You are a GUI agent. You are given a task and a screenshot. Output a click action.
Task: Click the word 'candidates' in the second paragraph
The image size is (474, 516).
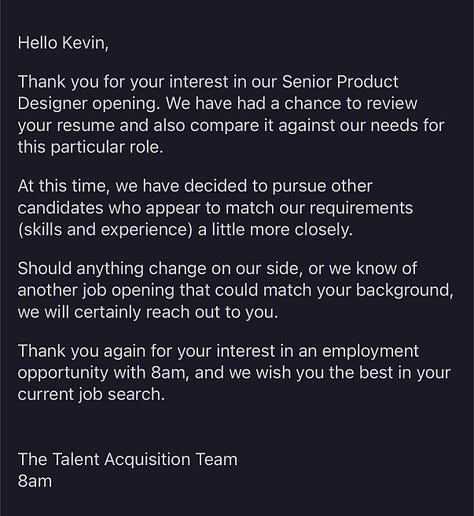(x=60, y=208)
